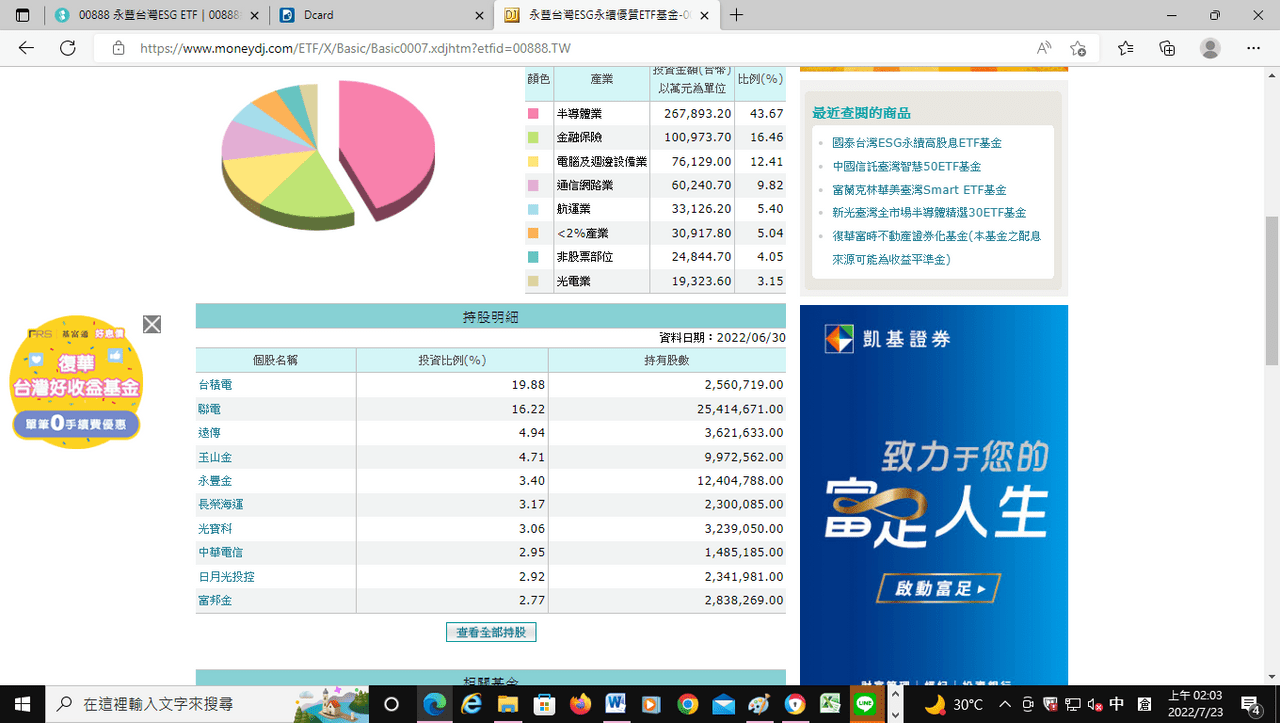The height and width of the screenshot is (723, 1280).
Task: Open the tab actions menu icon
Action: tap(23, 15)
